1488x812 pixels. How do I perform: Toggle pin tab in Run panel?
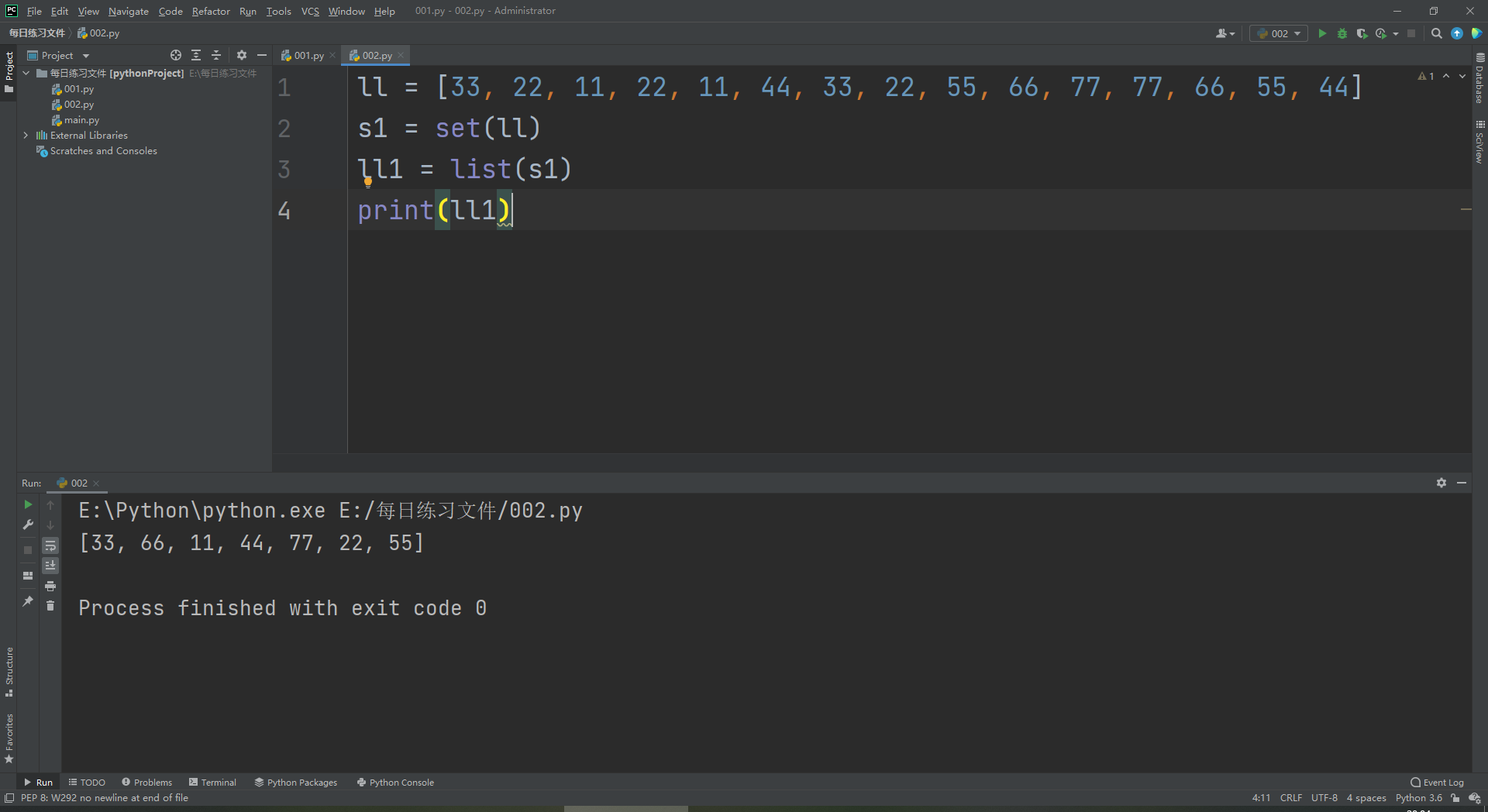[28, 601]
